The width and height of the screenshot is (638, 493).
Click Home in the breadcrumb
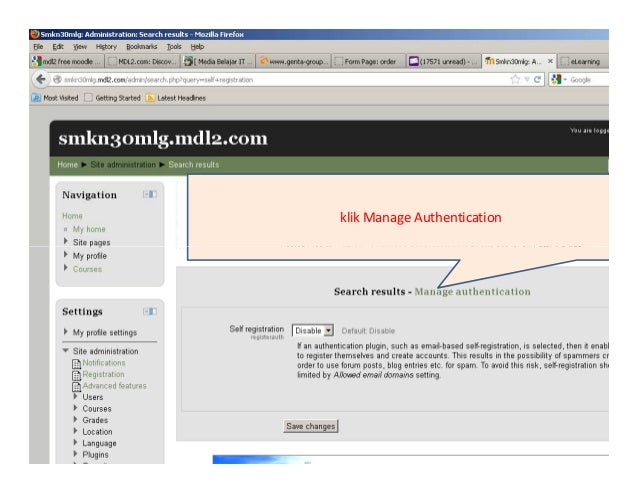tap(68, 164)
